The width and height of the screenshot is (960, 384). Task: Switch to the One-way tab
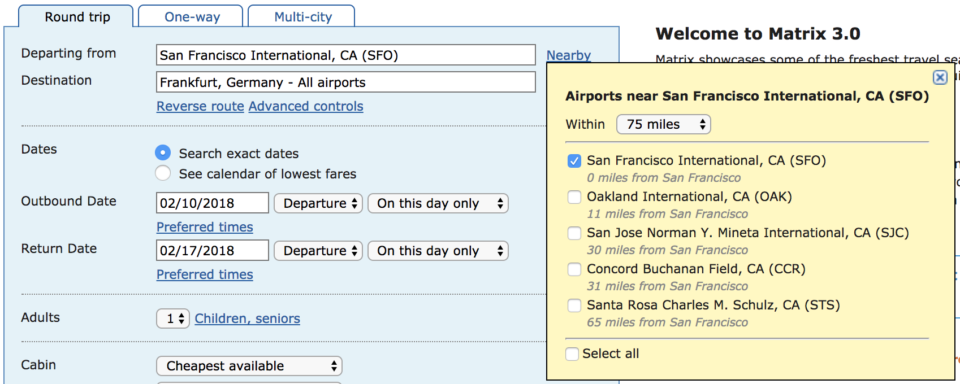190,17
